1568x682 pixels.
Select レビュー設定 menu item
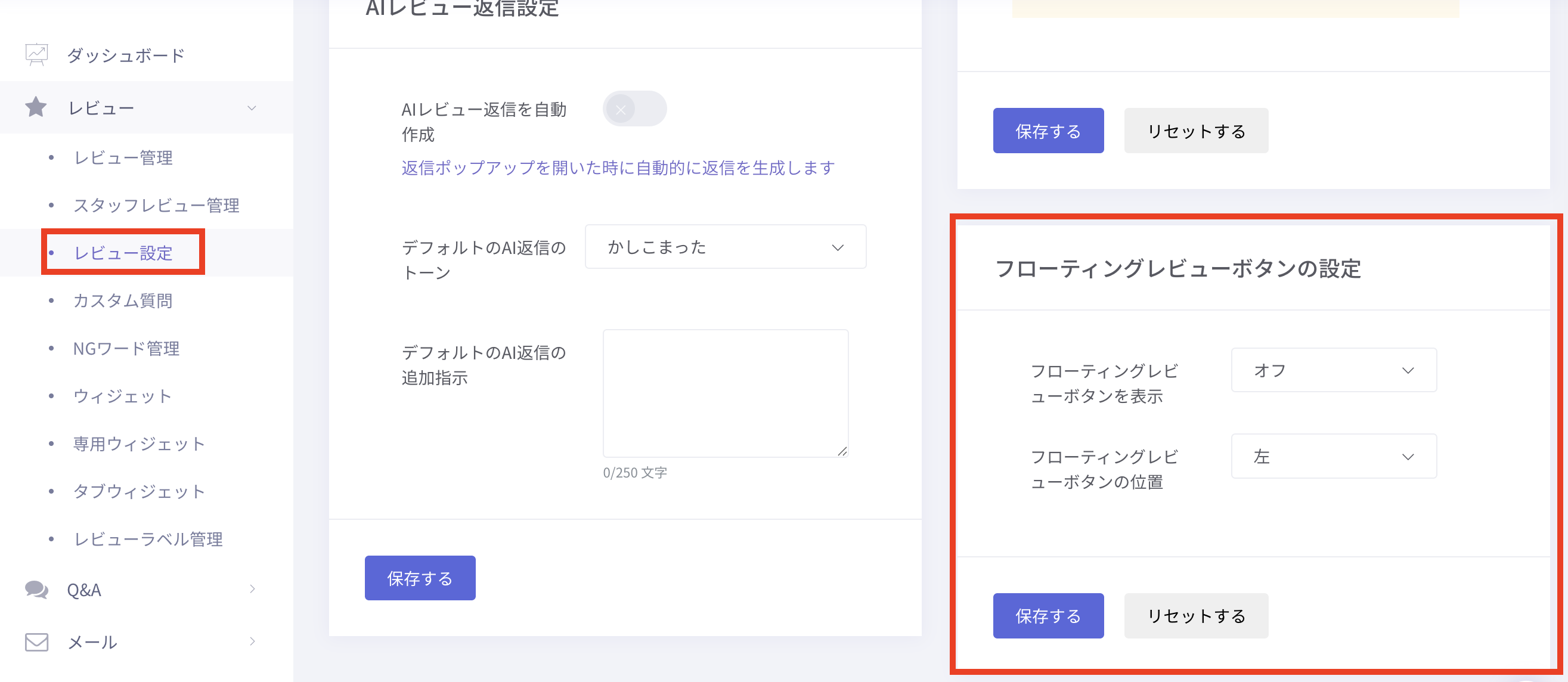coord(123,253)
